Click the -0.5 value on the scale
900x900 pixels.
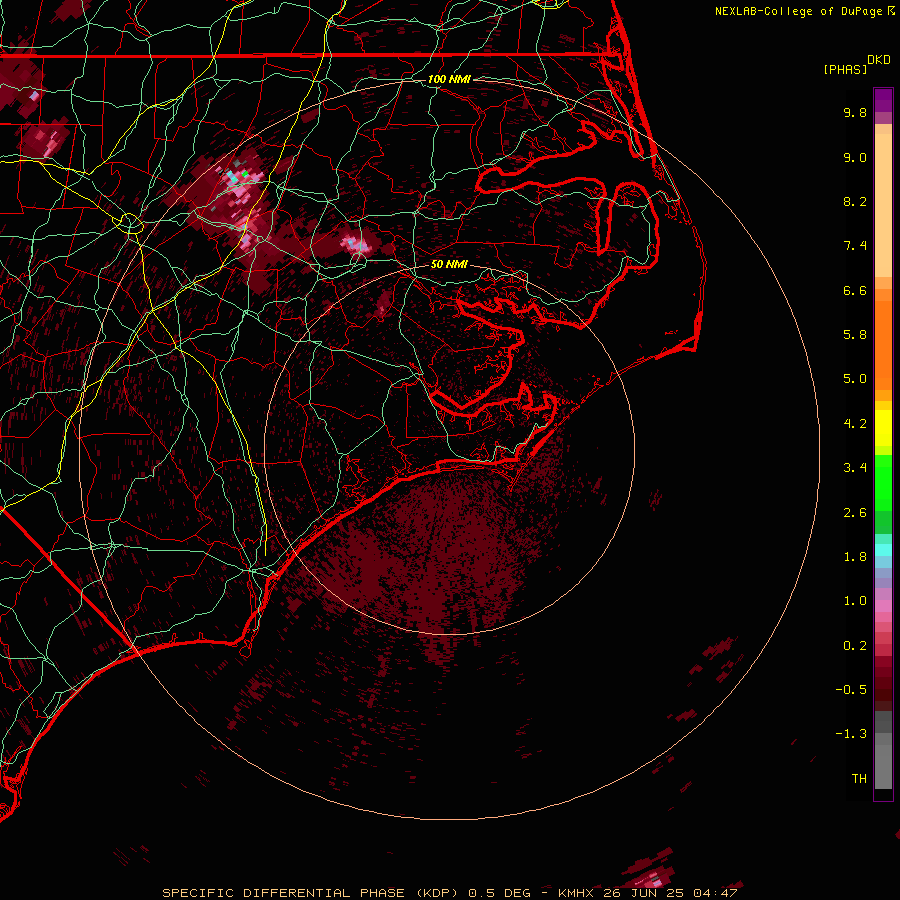click(x=851, y=690)
